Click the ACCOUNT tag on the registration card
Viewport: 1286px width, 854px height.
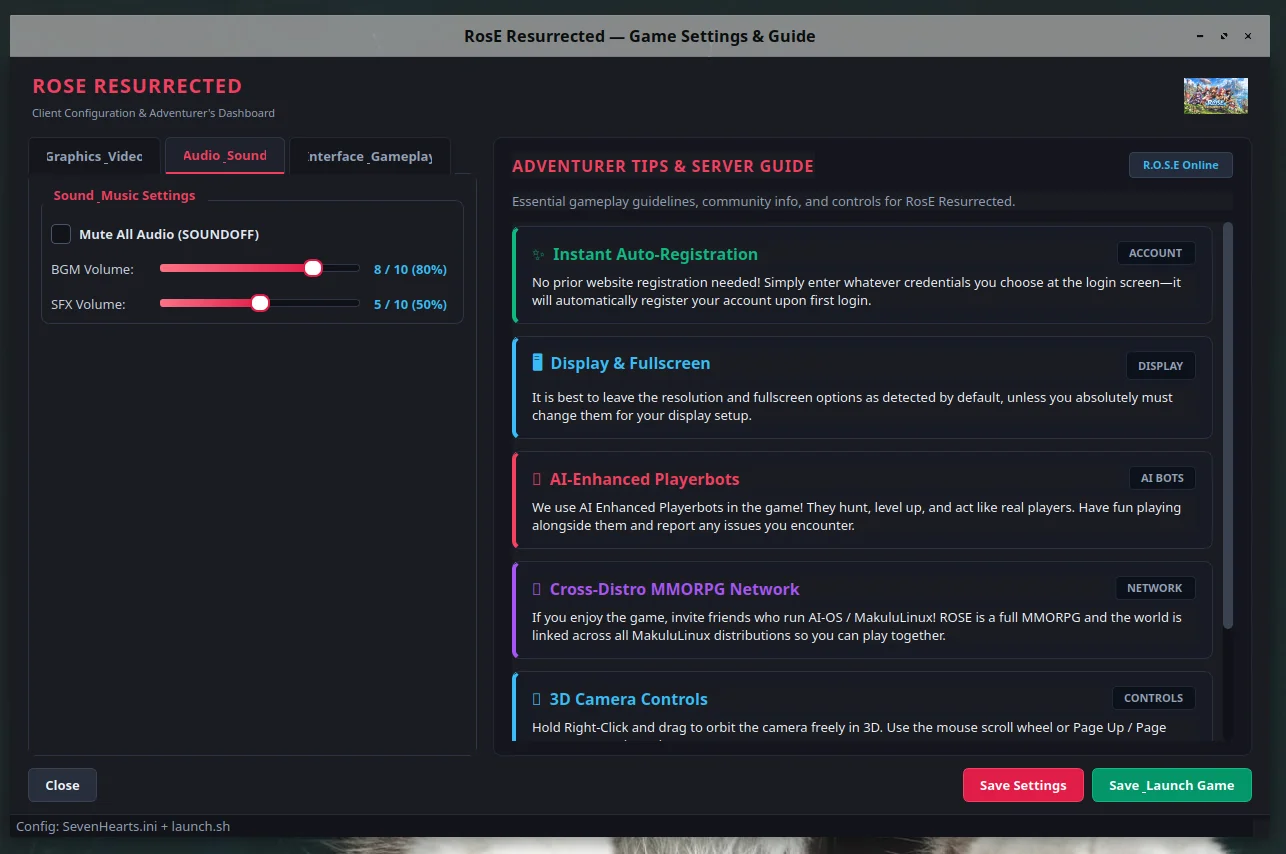[x=1156, y=253]
